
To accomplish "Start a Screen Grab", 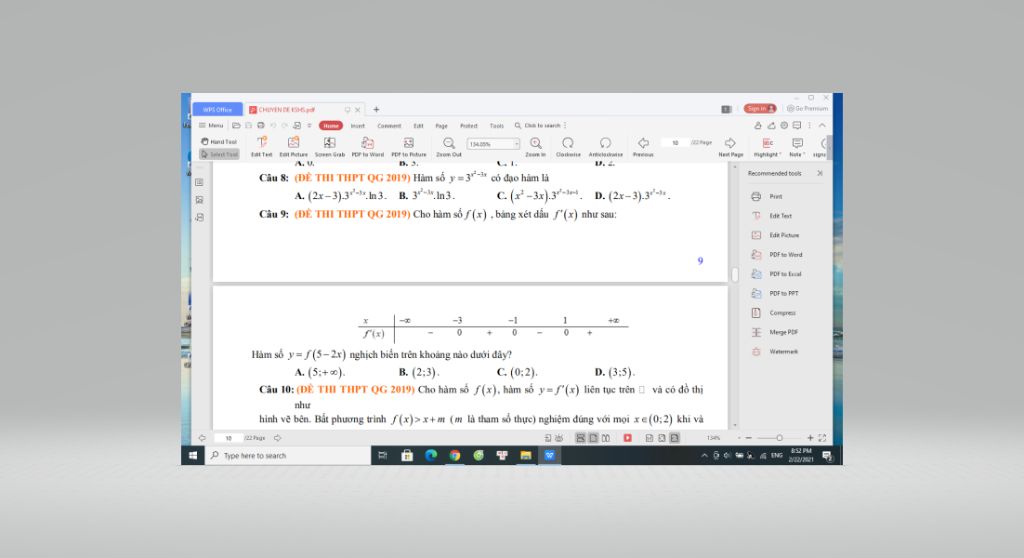I will [330, 147].
